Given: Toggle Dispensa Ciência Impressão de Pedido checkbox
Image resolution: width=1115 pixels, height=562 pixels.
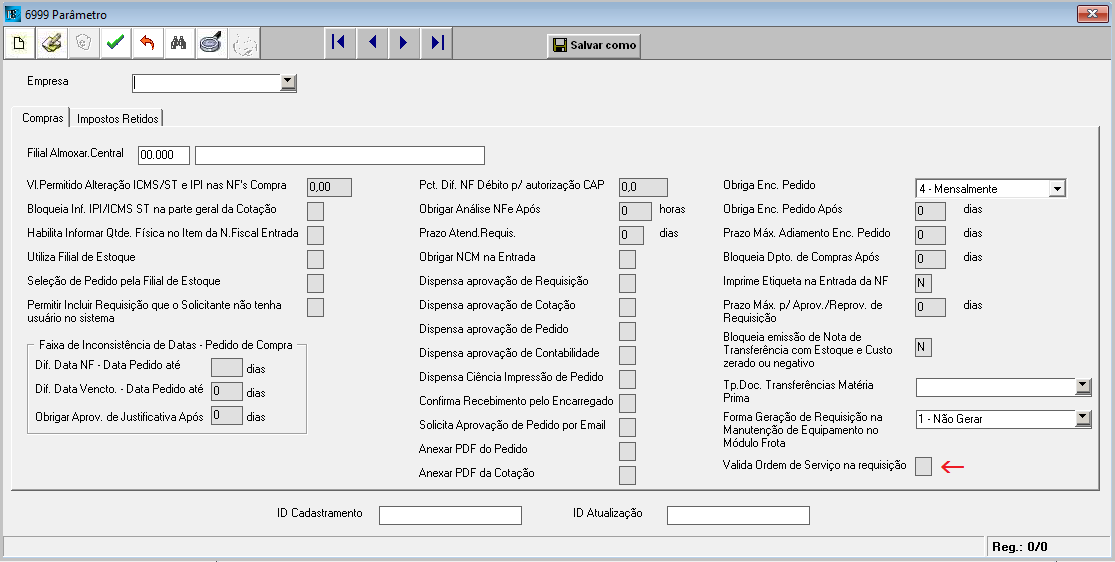Looking at the screenshot, I should coord(627,379).
